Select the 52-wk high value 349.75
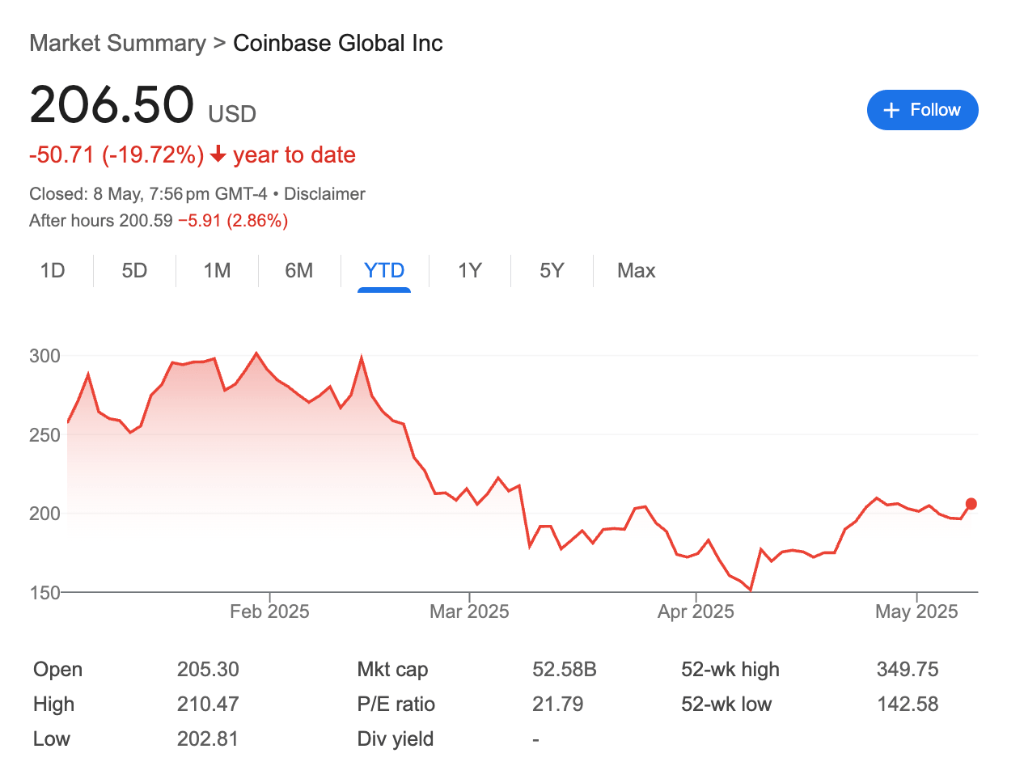 (x=907, y=669)
